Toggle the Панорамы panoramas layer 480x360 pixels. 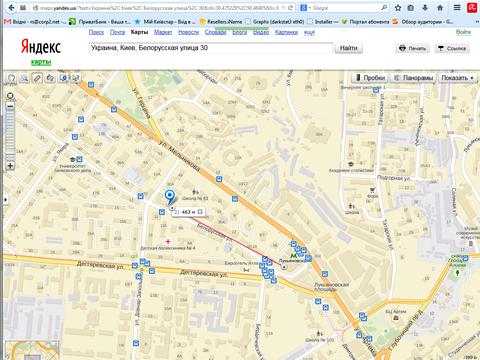coord(413,78)
